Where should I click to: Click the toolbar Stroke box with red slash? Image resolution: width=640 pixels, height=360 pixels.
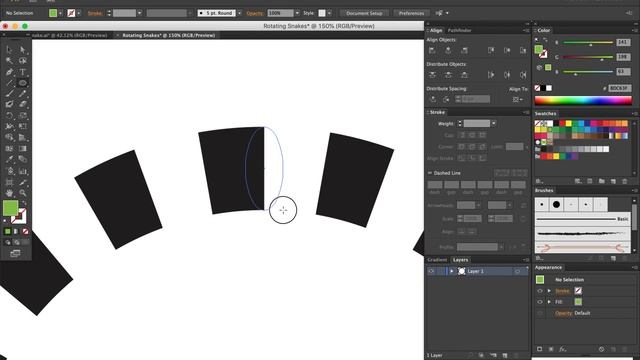click(19, 216)
